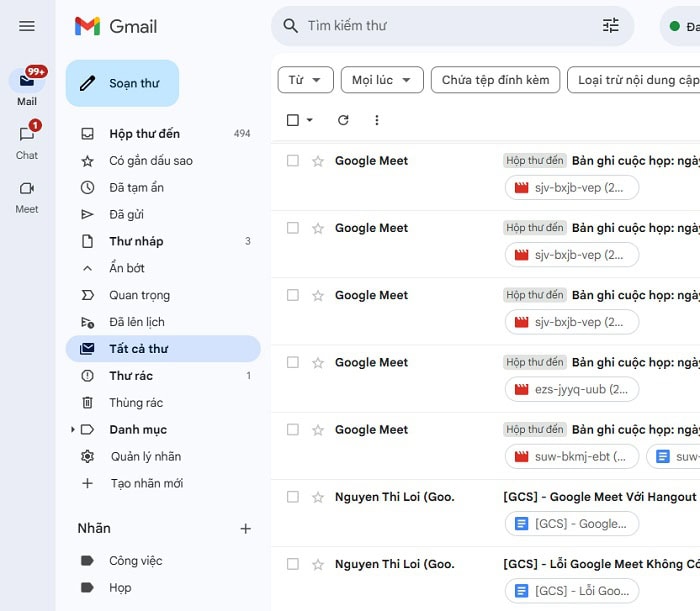Star the first Google Meet email
Screen dimensions: 700x611
coord(318,161)
